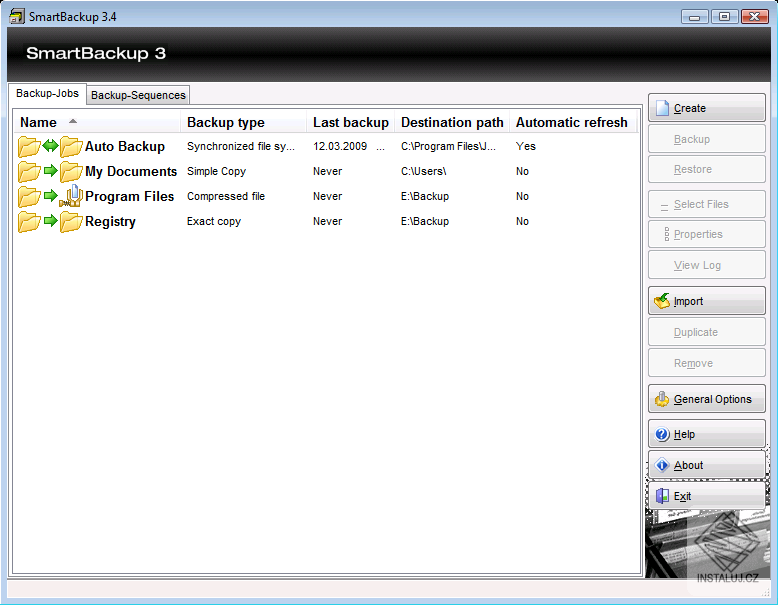
Task: Click the Duplicate button
Action: pyautogui.click(x=707, y=332)
